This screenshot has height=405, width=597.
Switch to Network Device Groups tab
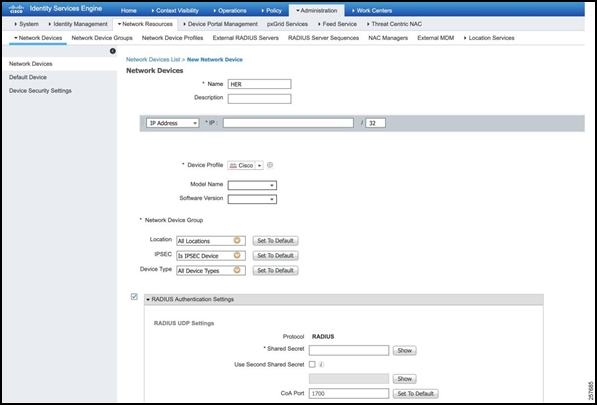coord(102,38)
